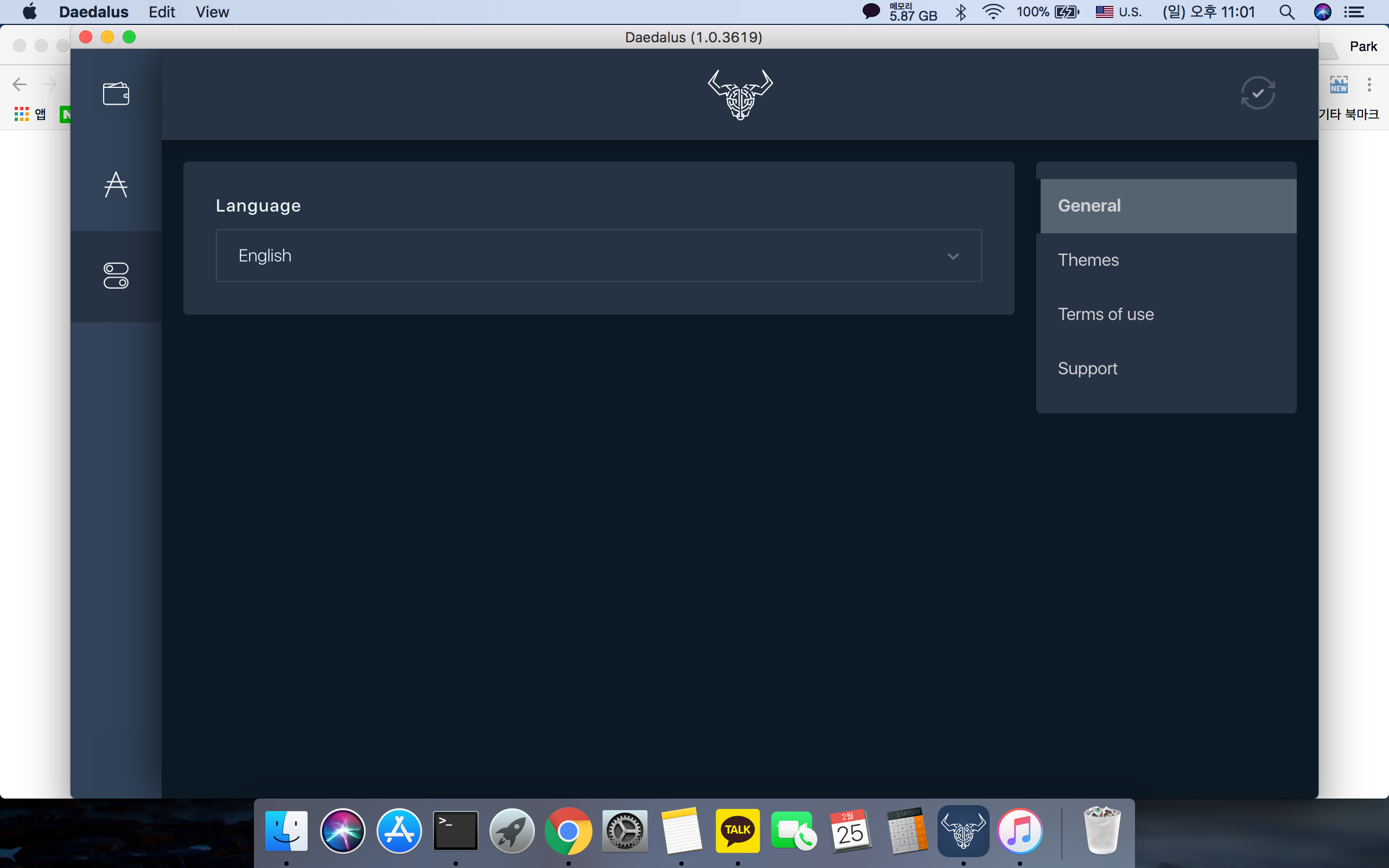This screenshot has width=1389, height=868.
Task: Open System Preferences from dock
Action: [x=625, y=831]
